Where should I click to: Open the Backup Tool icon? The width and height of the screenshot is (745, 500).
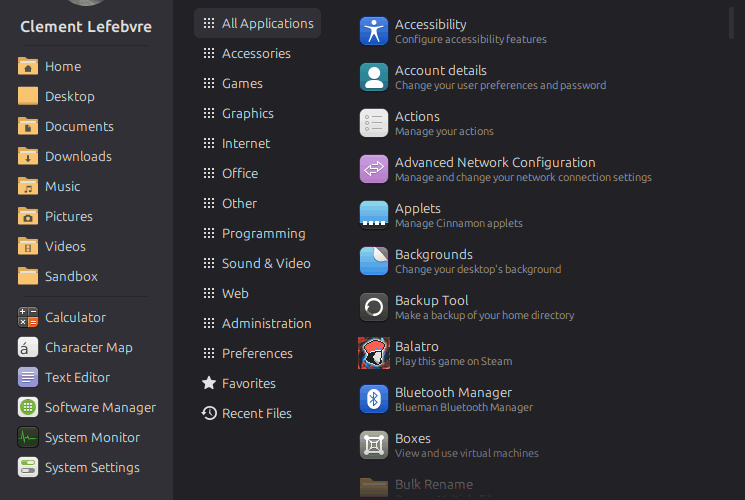pyautogui.click(x=373, y=307)
